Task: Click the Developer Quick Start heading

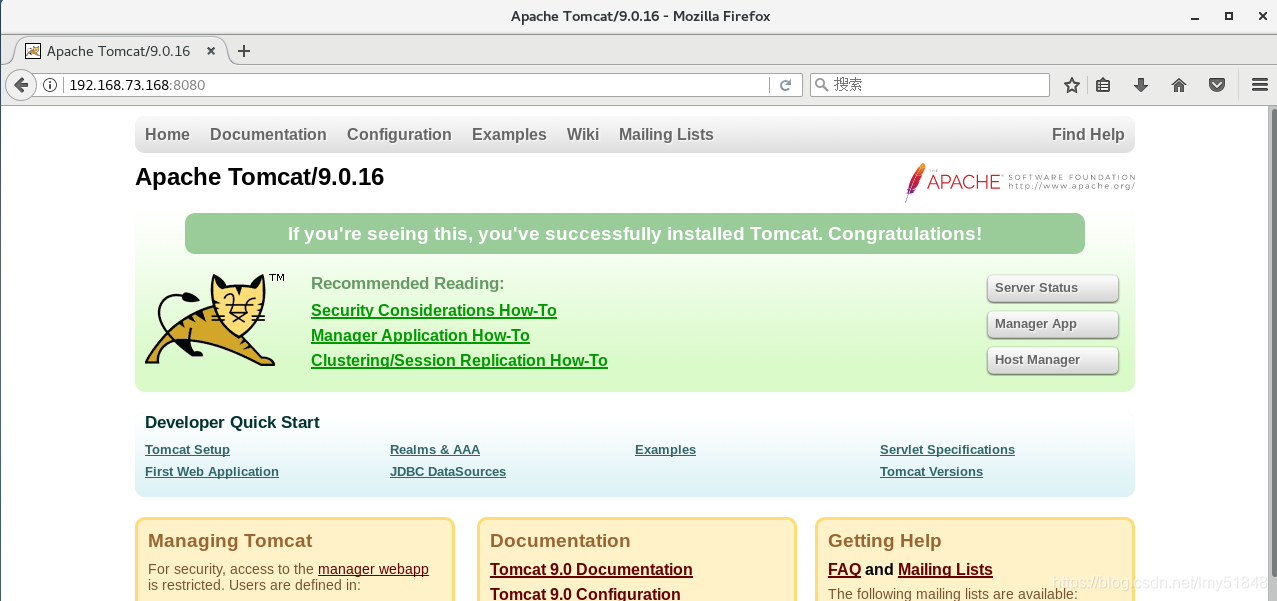Action: [232, 422]
